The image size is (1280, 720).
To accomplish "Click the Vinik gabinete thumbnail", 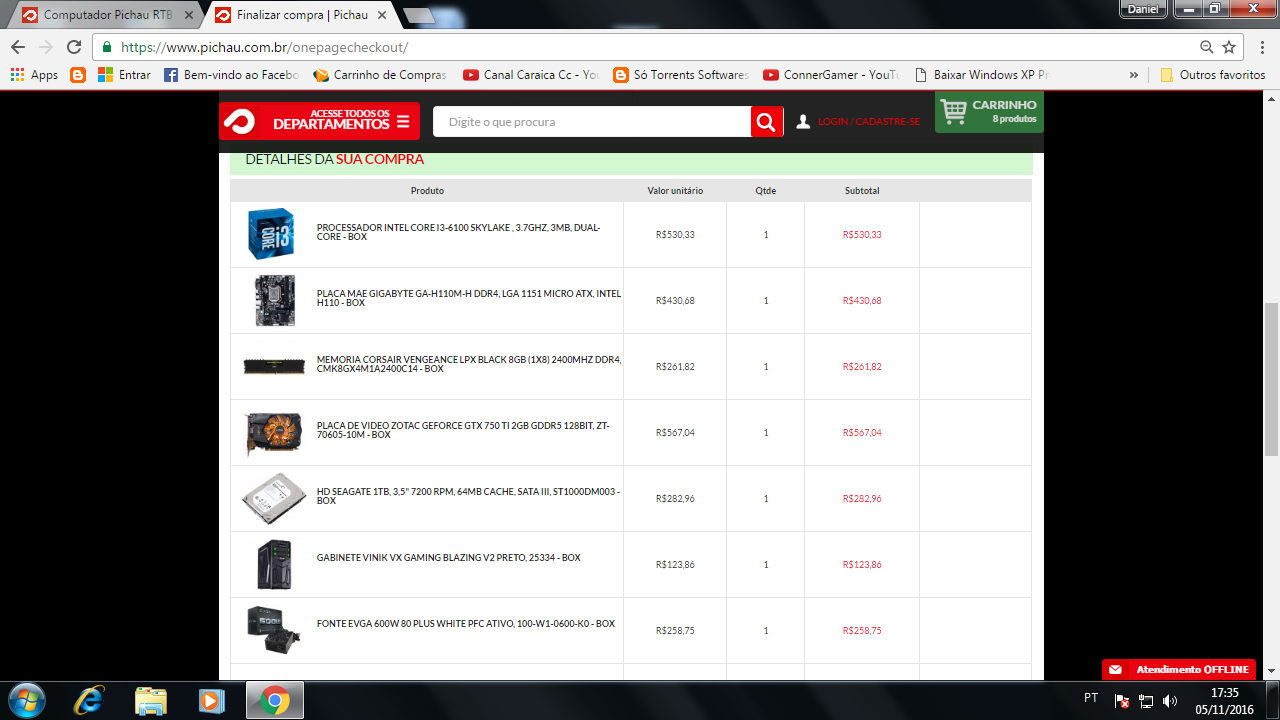I will pos(274,565).
